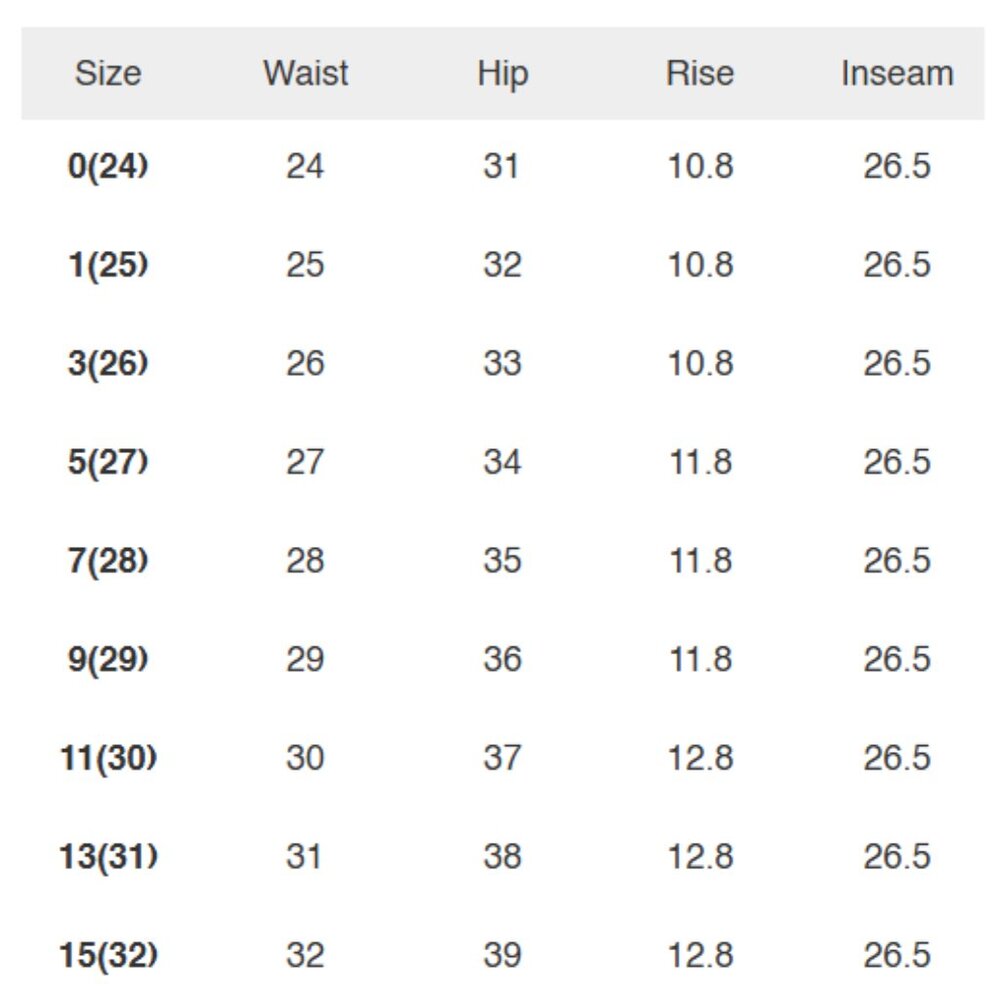Click inseam 26.5 for size 0(24)
Screen dimensions: 1000x1000
pyautogui.click(x=897, y=166)
